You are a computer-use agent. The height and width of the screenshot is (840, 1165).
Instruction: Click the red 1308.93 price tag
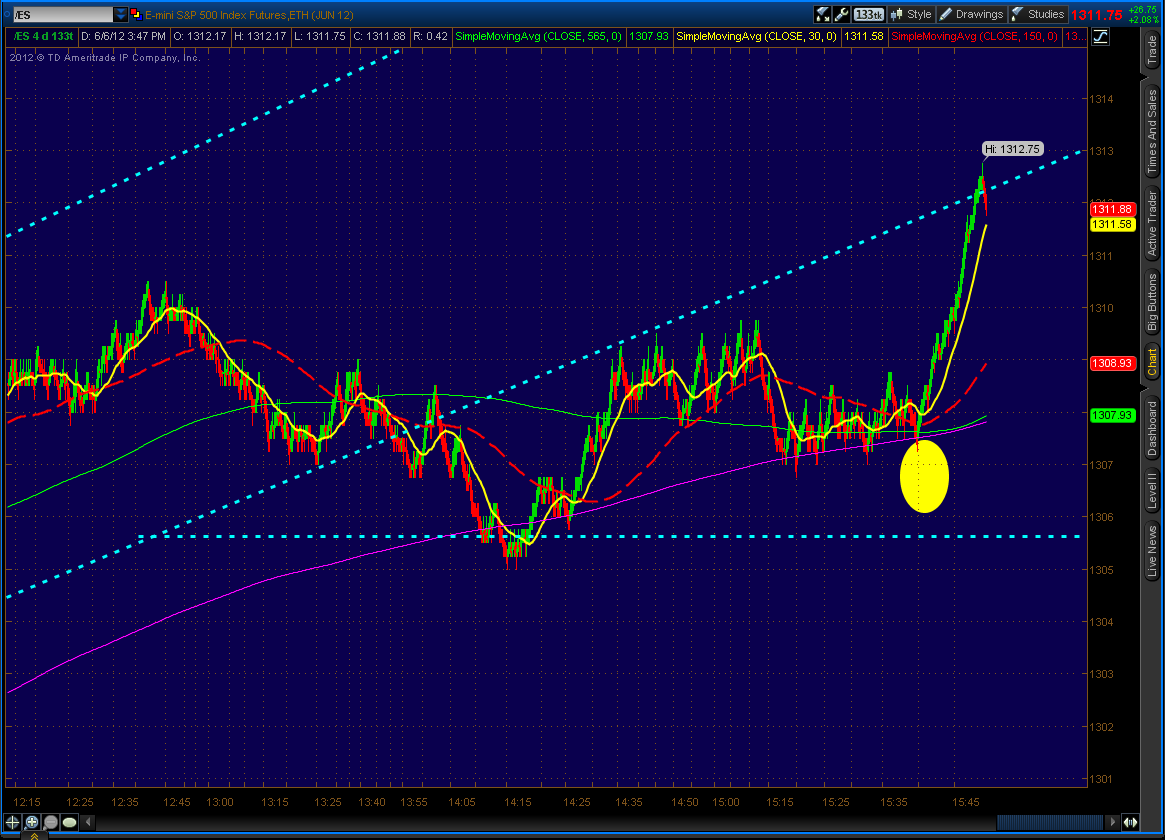(x=1112, y=363)
